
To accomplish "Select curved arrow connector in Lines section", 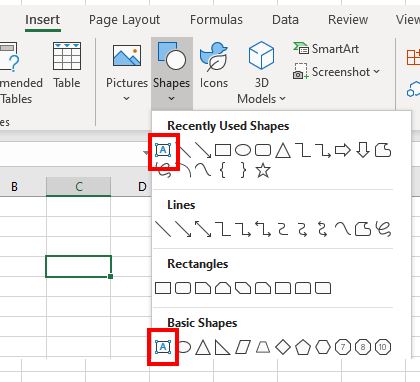I will (x=303, y=229).
